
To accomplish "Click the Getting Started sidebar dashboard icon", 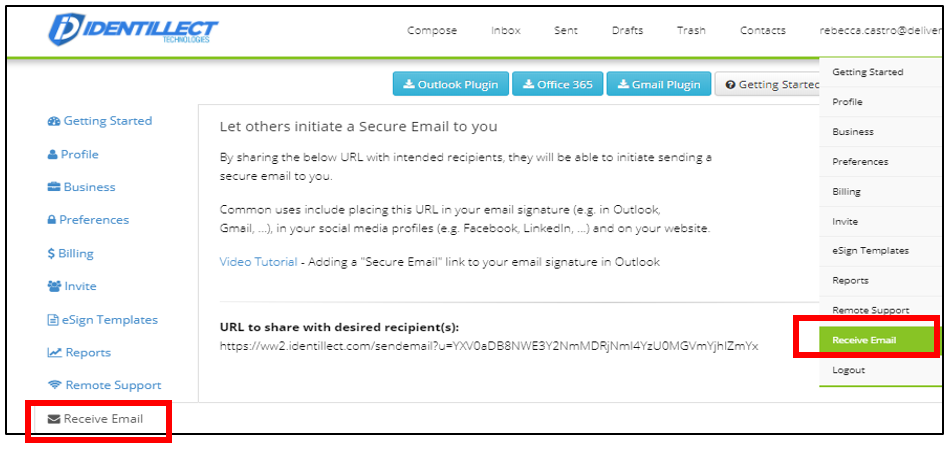I will click(x=54, y=121).
